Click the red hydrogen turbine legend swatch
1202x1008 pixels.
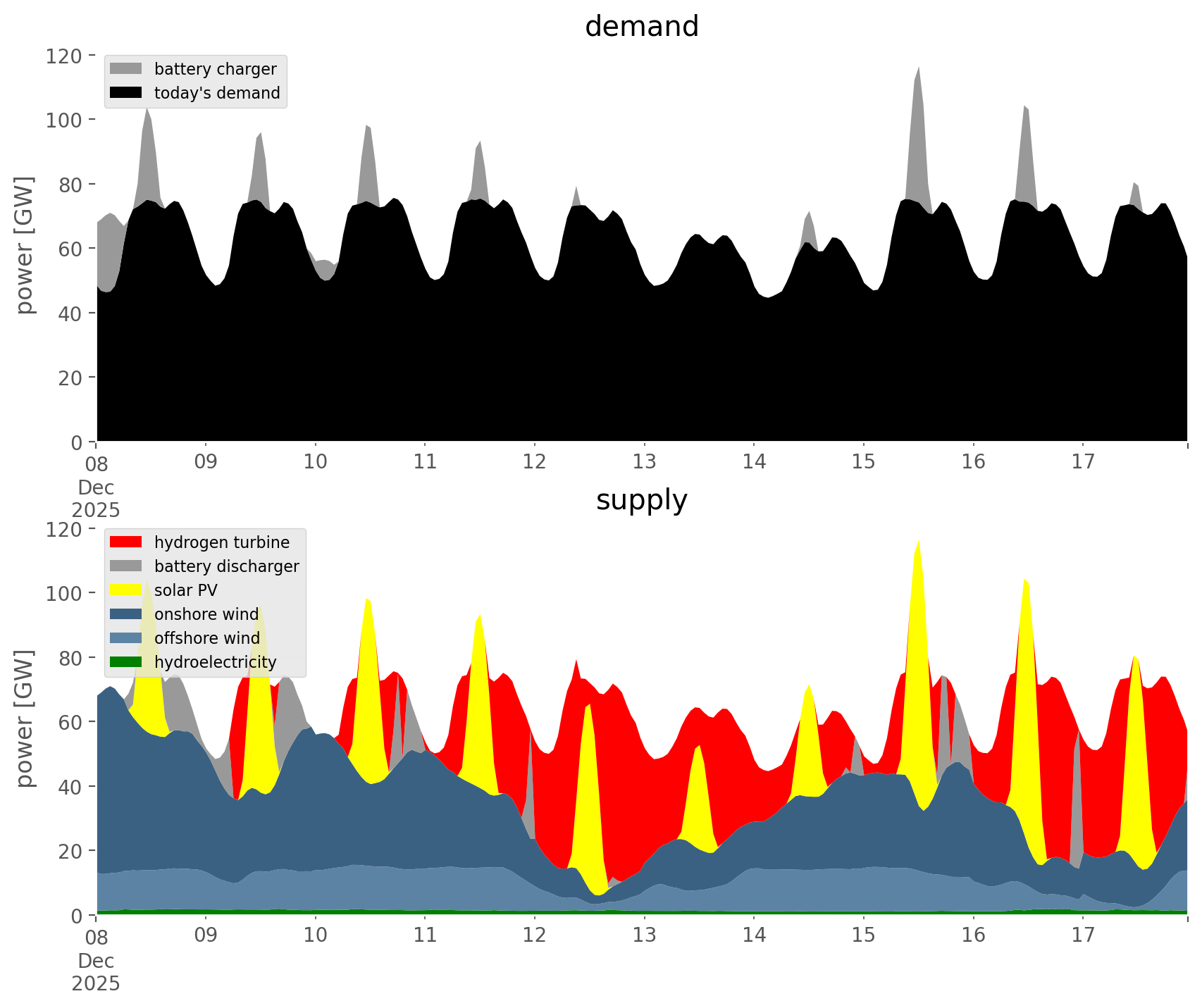pos(127,542)
